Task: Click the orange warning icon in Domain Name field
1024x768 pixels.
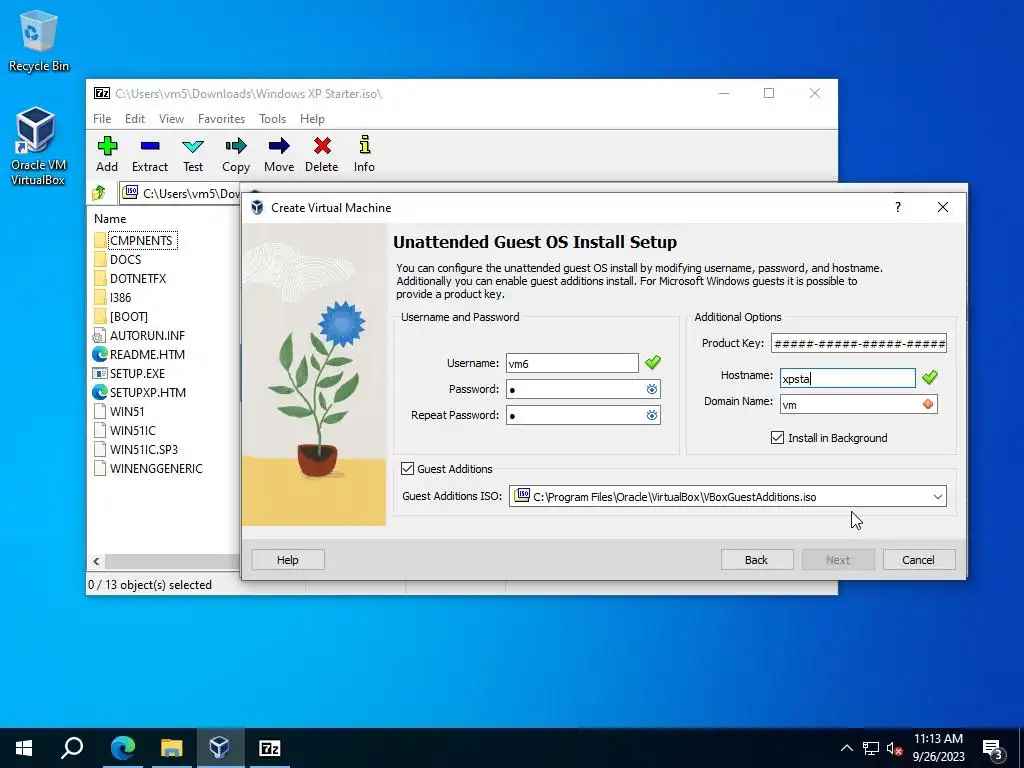Action: (927, 404)
